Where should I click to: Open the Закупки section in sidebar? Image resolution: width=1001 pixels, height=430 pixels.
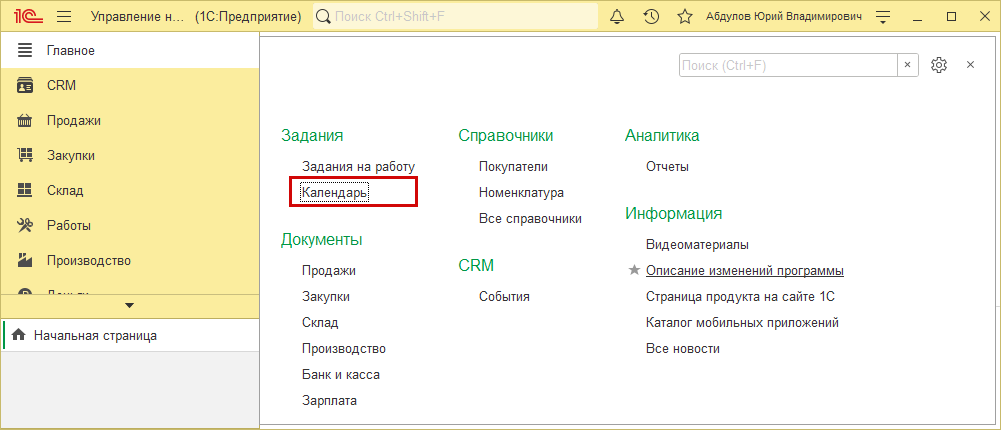coord(130,156)
